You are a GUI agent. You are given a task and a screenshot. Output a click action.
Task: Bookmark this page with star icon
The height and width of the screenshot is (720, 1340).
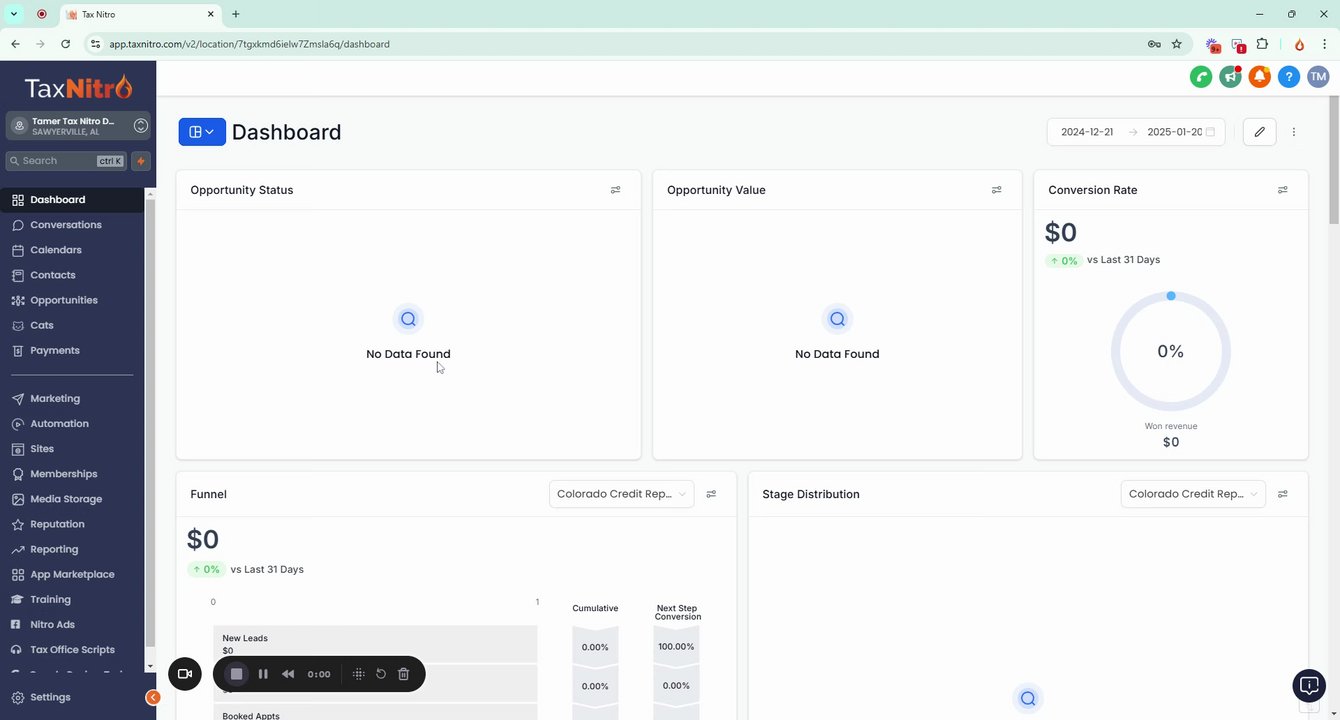coord(1177,44)
